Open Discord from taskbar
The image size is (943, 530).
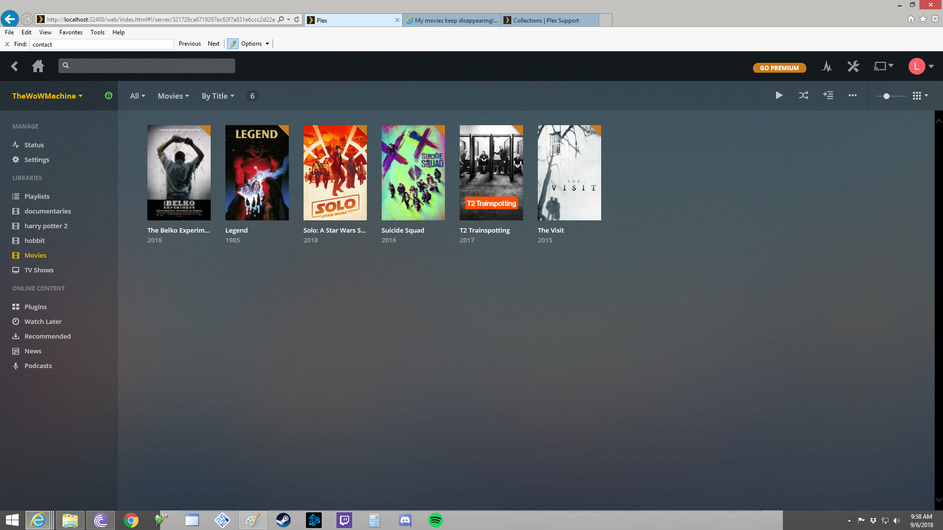tap(405, 520)
